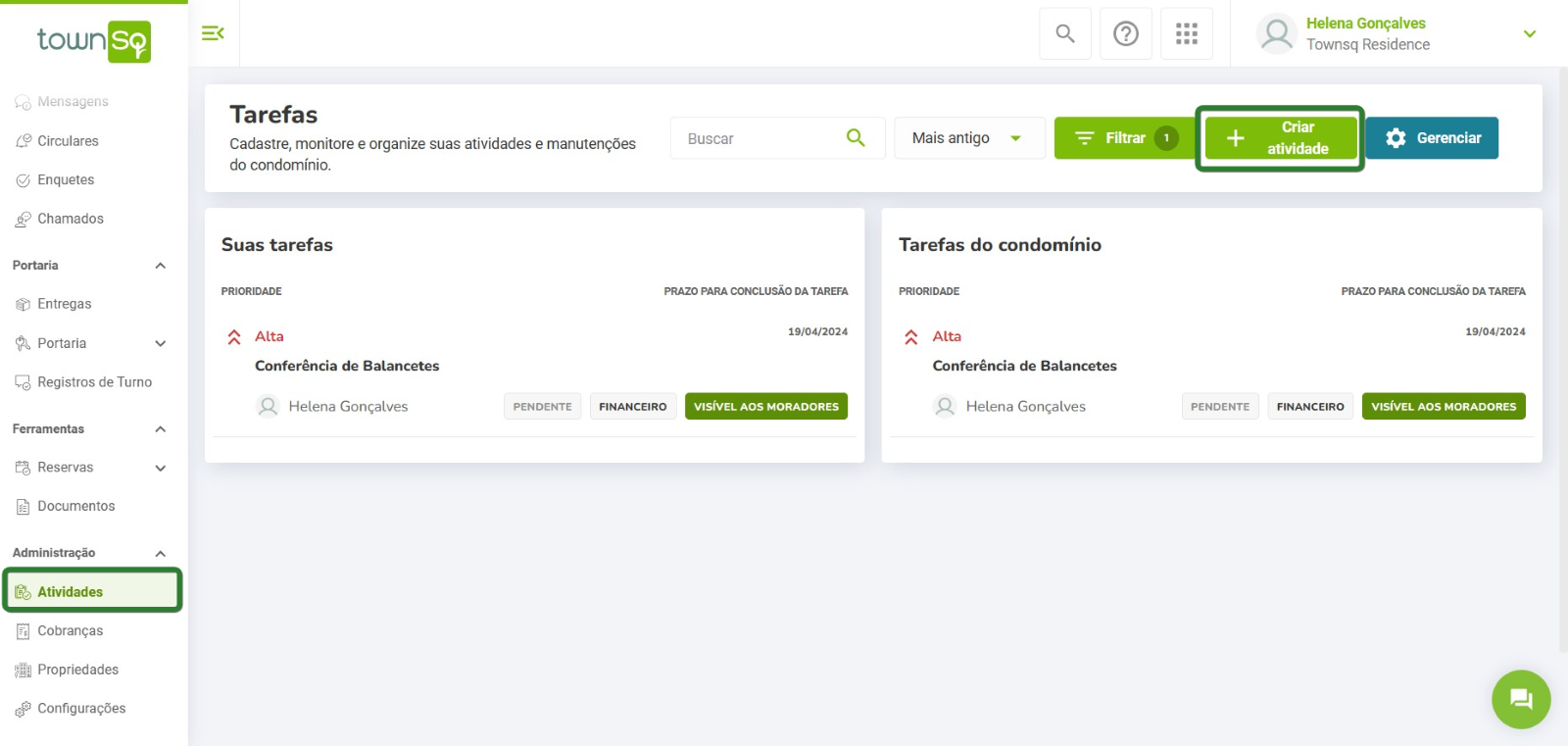
Task: Open the chat support bubble
Action: tap(1521, 699)
